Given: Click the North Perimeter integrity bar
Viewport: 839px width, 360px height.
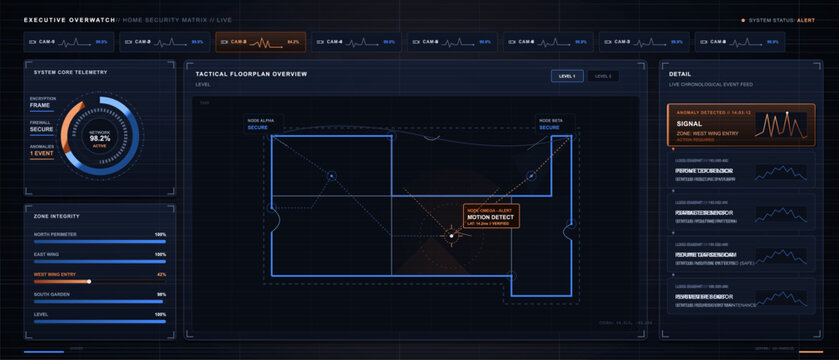Looking at the screenshot, I should 100,242.
